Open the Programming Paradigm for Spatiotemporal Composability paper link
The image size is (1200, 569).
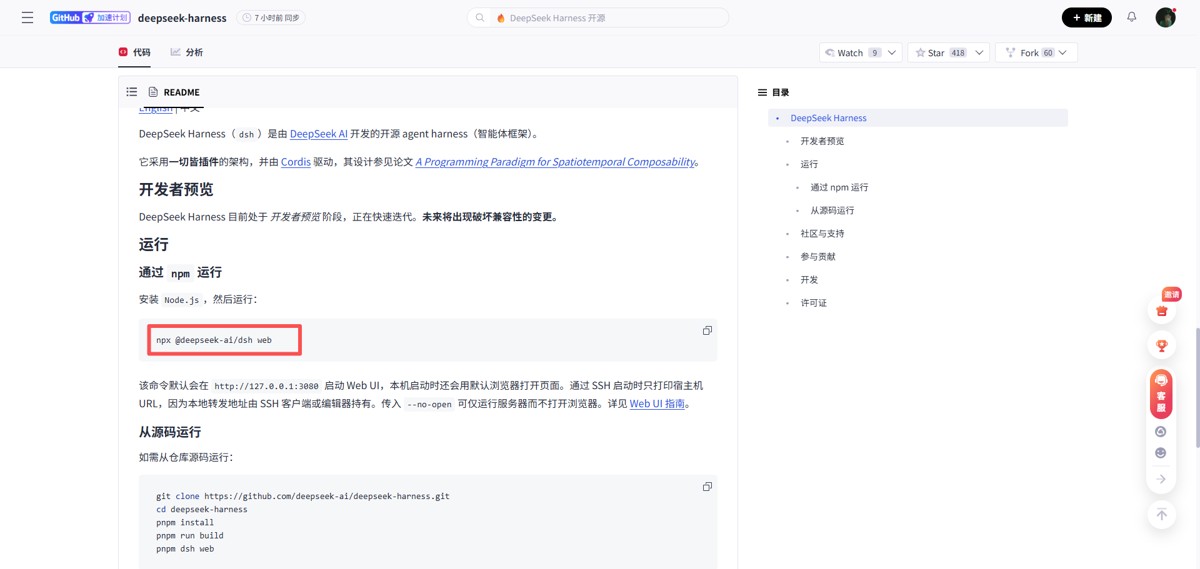pyautogui.click(x=555, y=162)
